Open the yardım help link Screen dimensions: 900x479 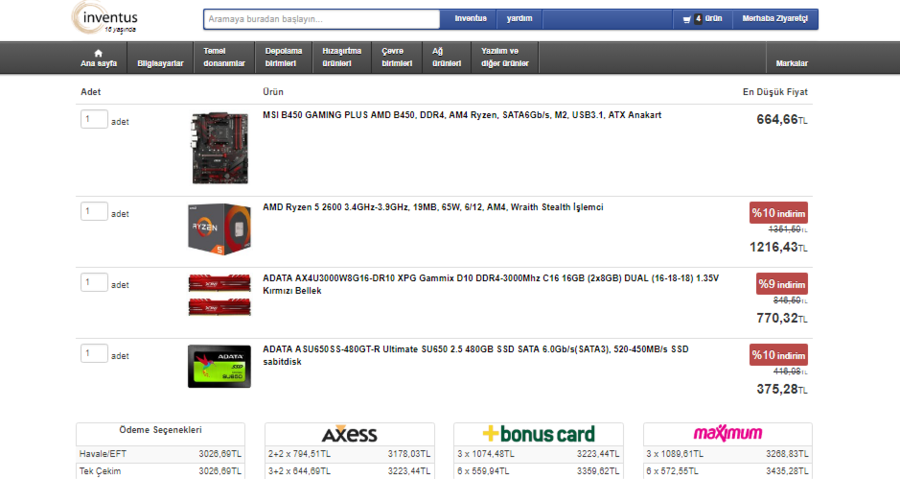[519, 18]
